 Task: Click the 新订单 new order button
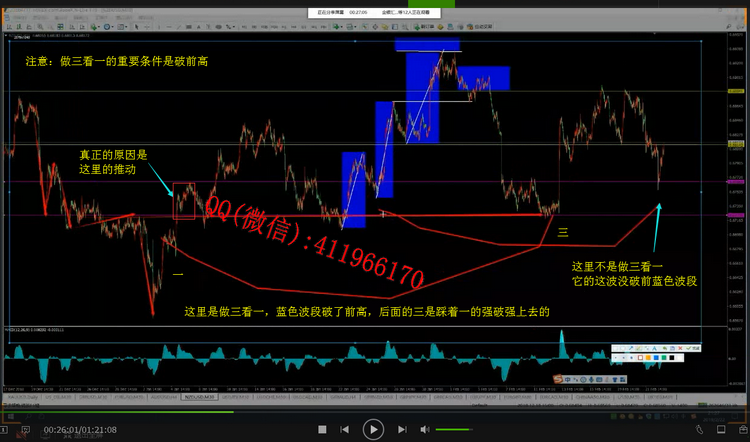pos(424,25)
